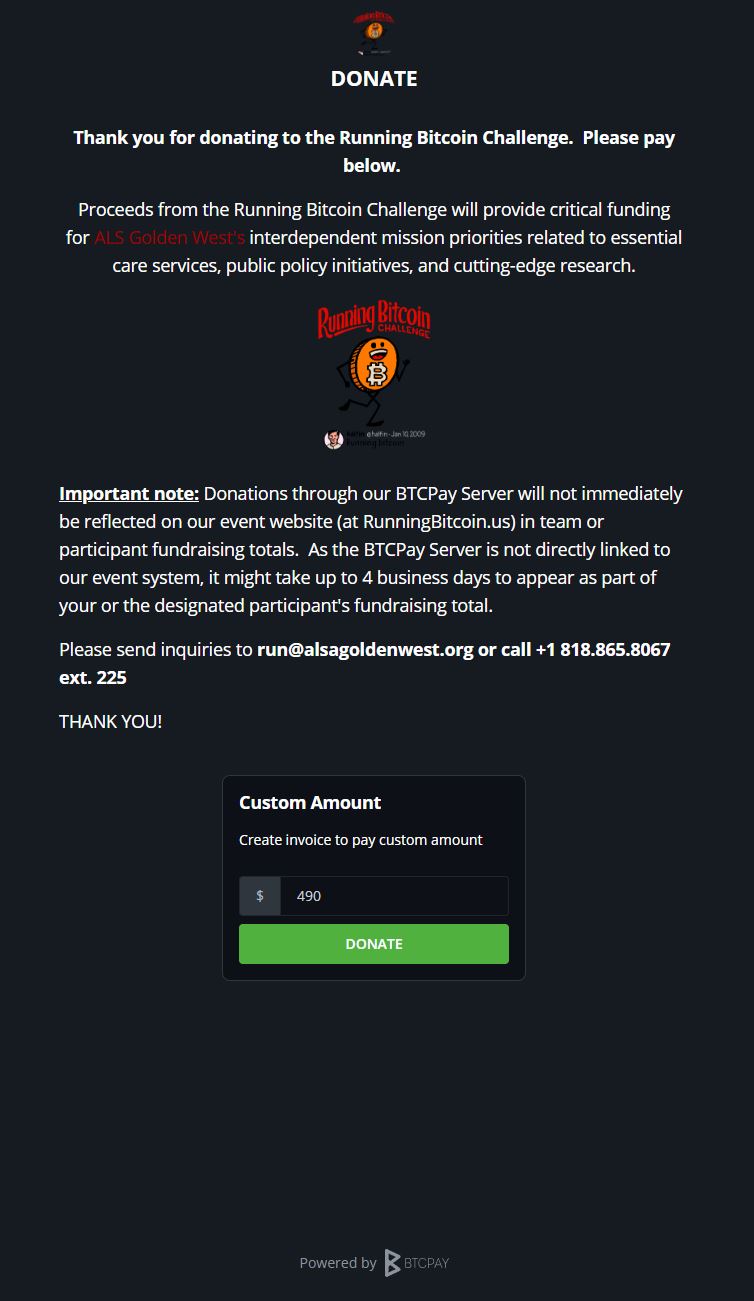Click the "Custom Amount" card title

coord(310,803)
